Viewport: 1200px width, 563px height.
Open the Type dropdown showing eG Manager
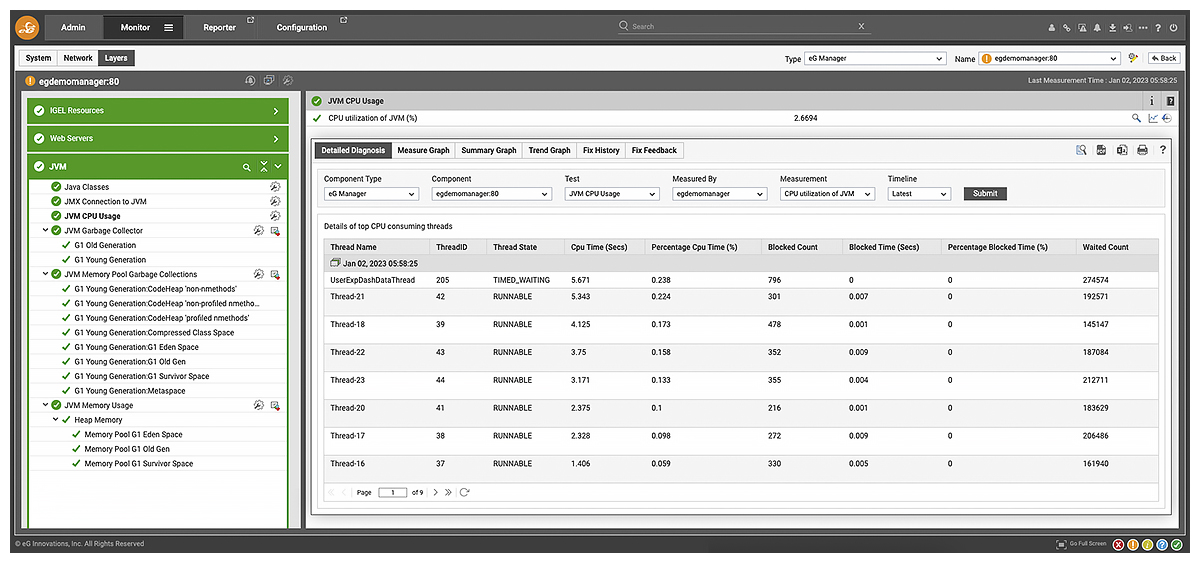click(875, 59)
